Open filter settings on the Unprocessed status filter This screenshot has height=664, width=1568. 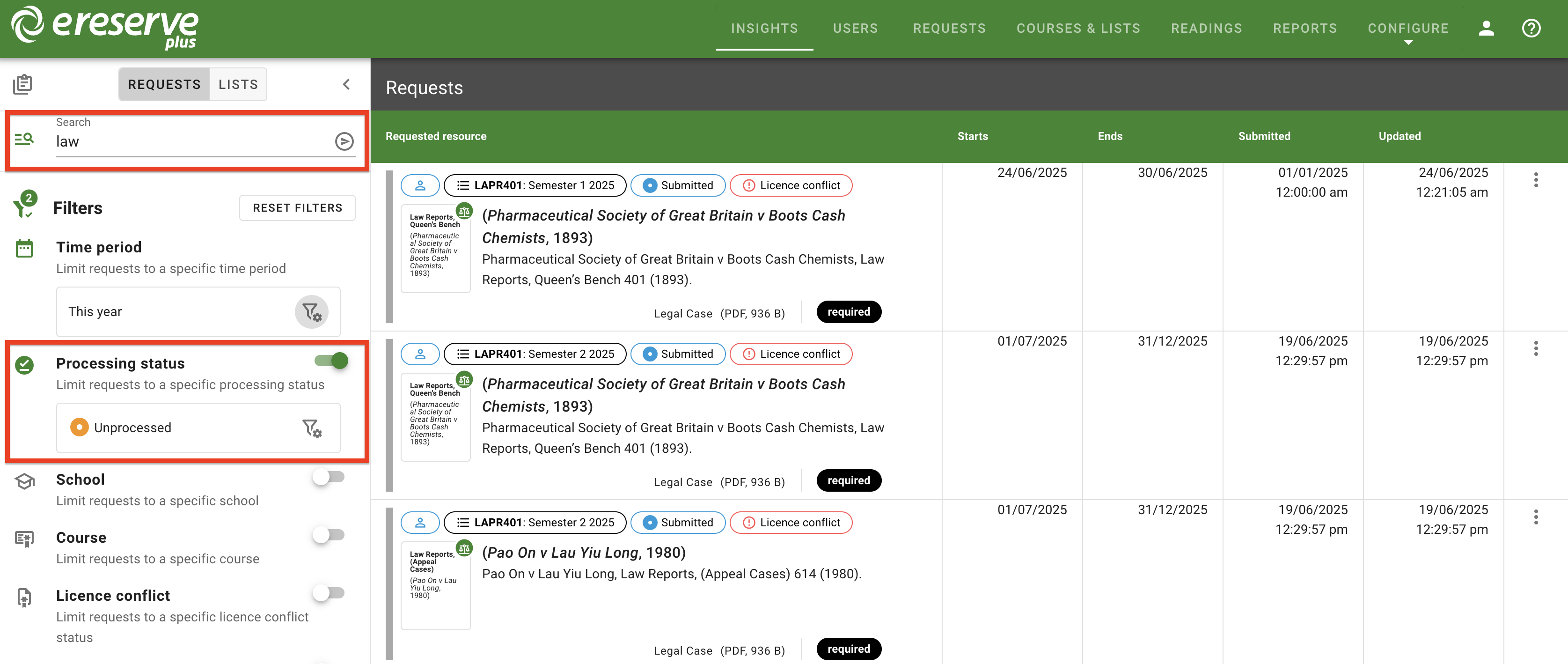pyautogui.click(x=312, y=428)
